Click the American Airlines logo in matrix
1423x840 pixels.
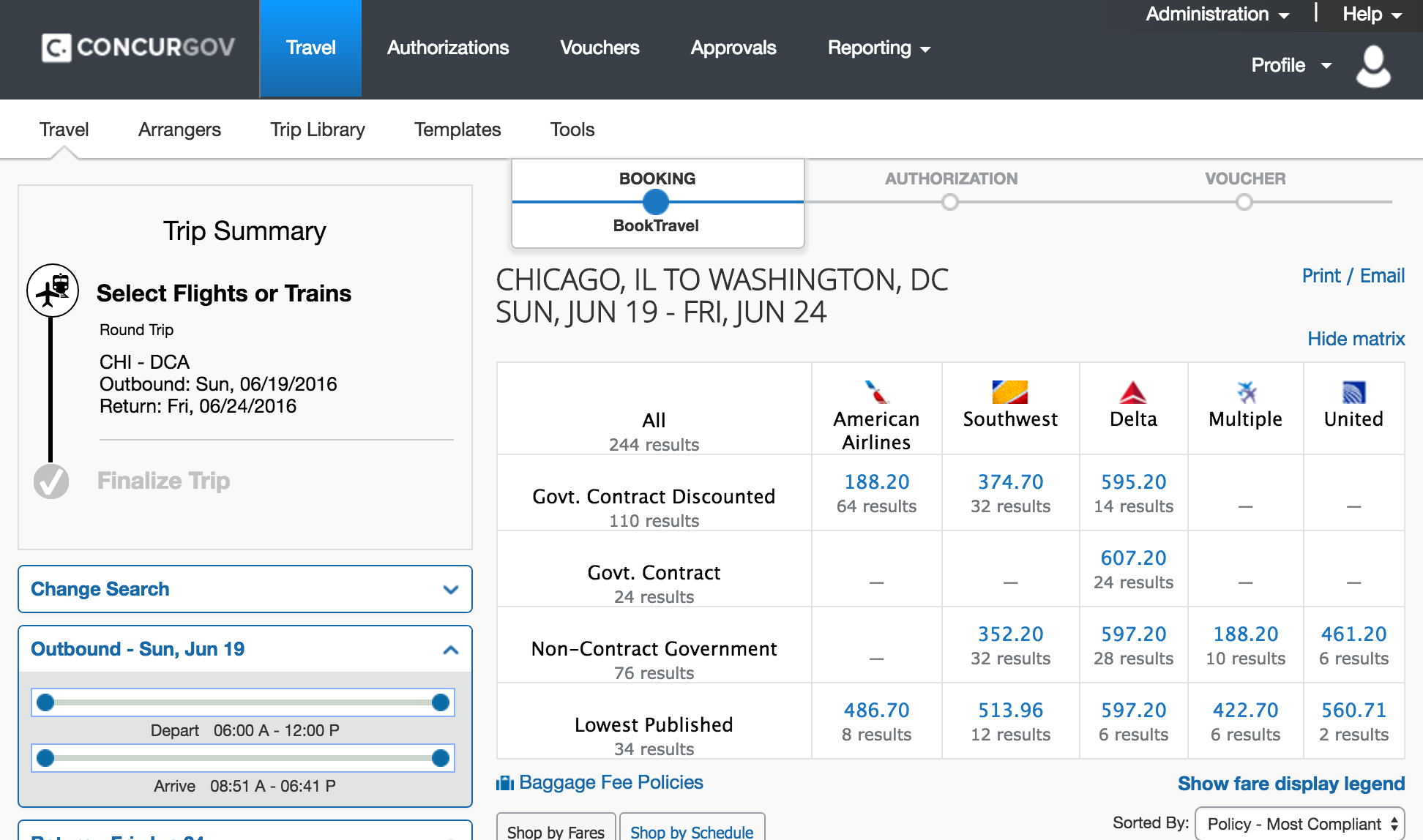click(876, 392)
